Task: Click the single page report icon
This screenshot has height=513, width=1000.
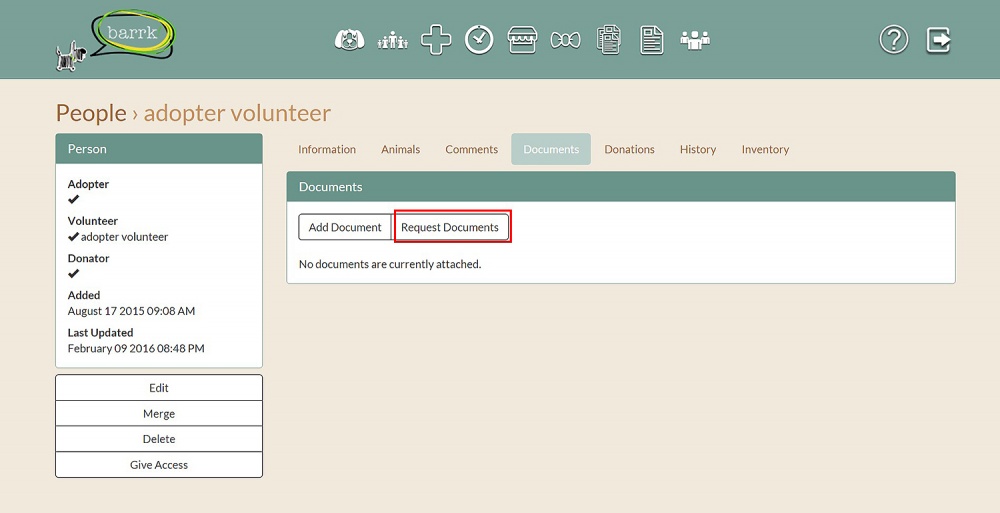Action: (652, 40)
